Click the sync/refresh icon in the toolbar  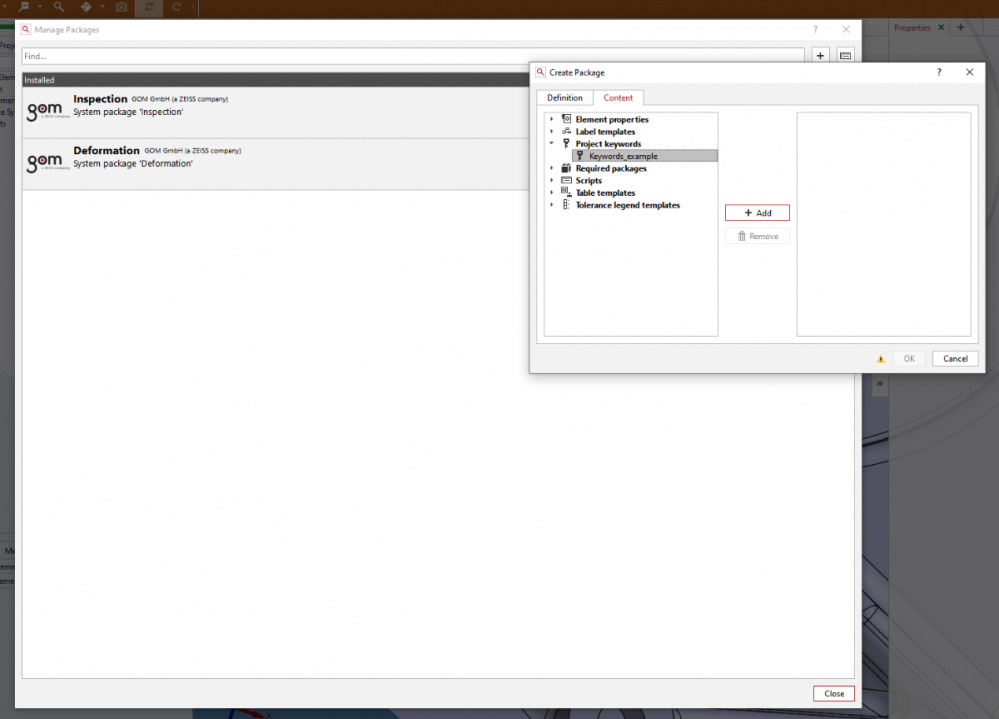click(x=148, y=7)
